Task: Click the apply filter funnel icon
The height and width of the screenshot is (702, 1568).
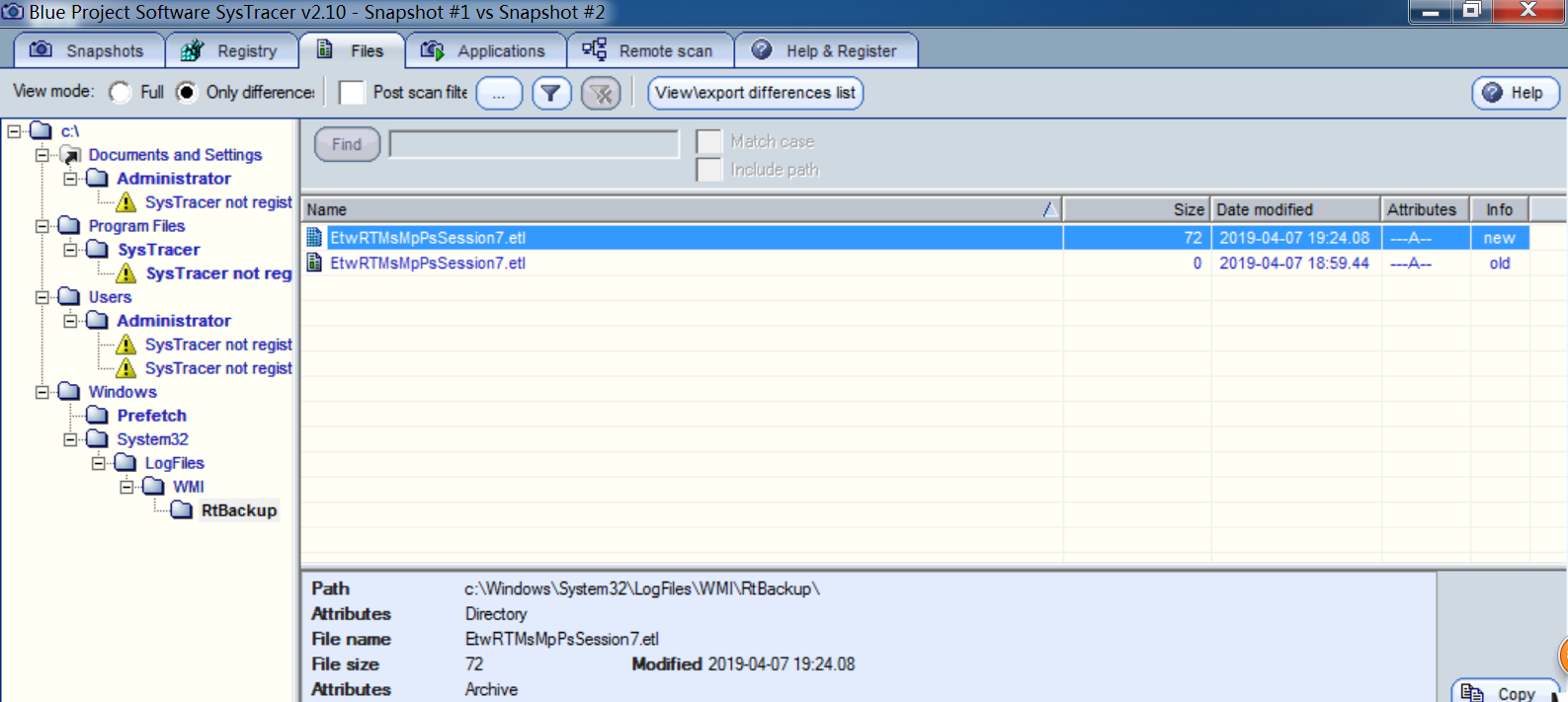Action: pos(551,94)
